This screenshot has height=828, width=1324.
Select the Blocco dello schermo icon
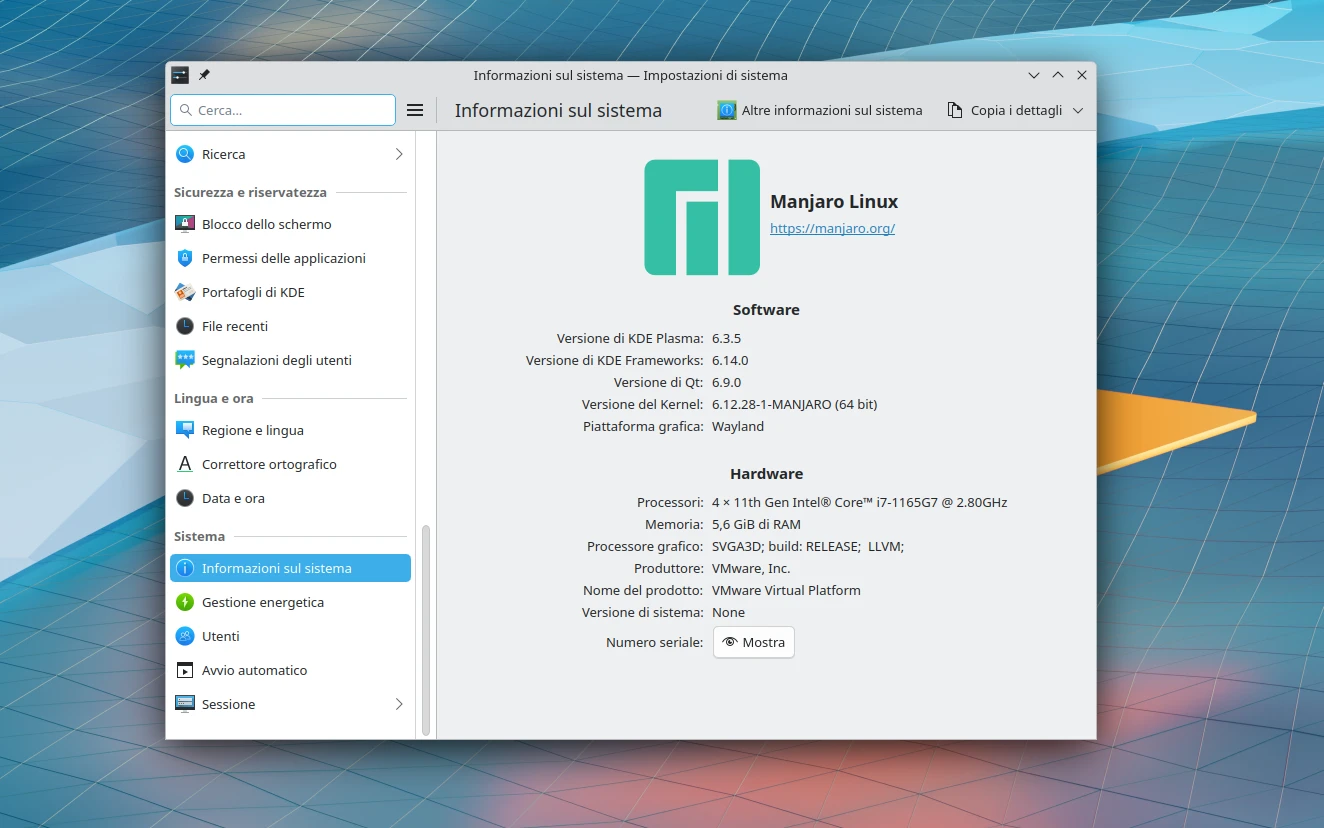pyautogui.click(x=185, y=223)
